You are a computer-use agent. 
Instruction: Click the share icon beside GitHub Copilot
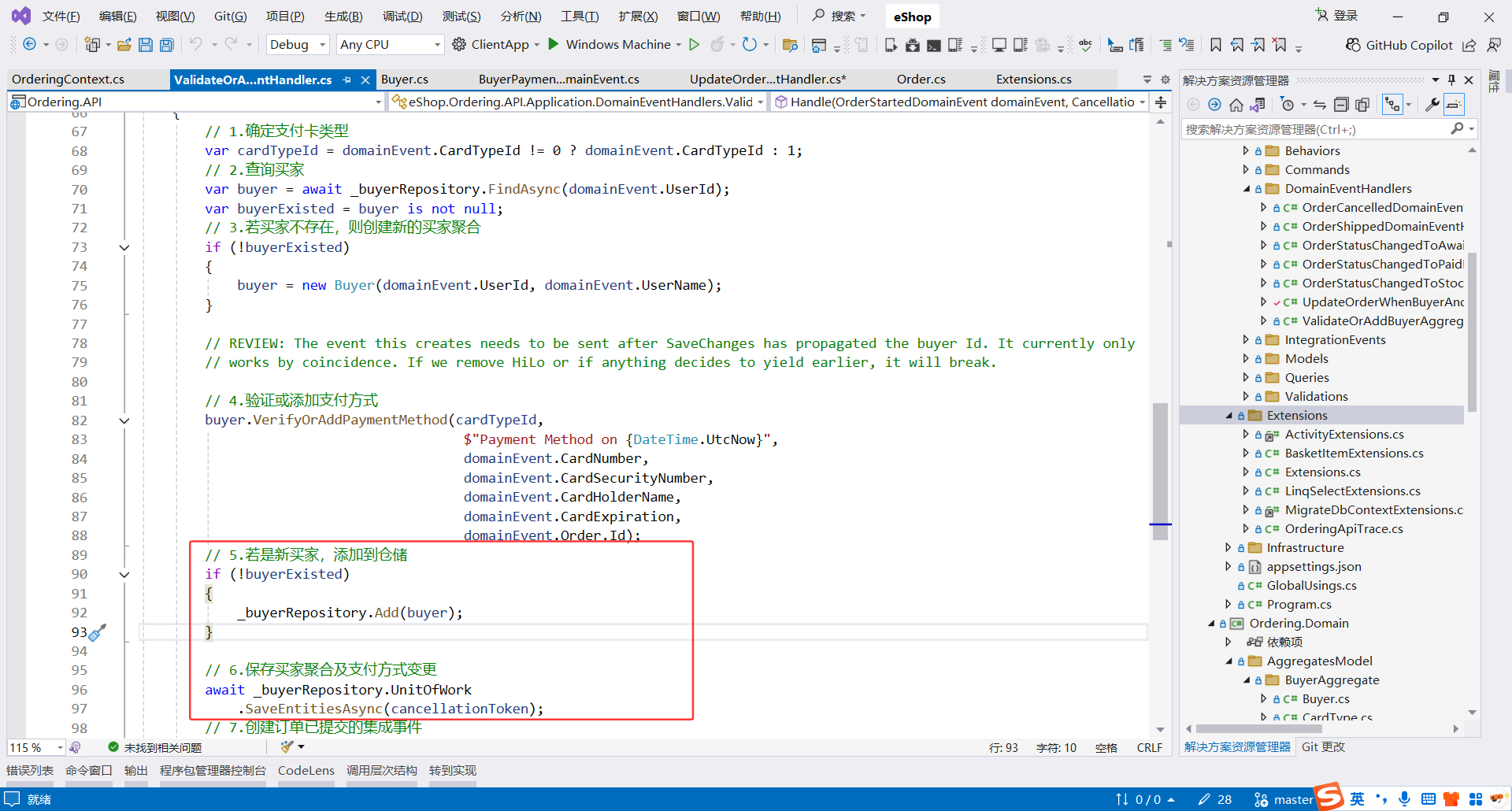tap(1469, 45)
